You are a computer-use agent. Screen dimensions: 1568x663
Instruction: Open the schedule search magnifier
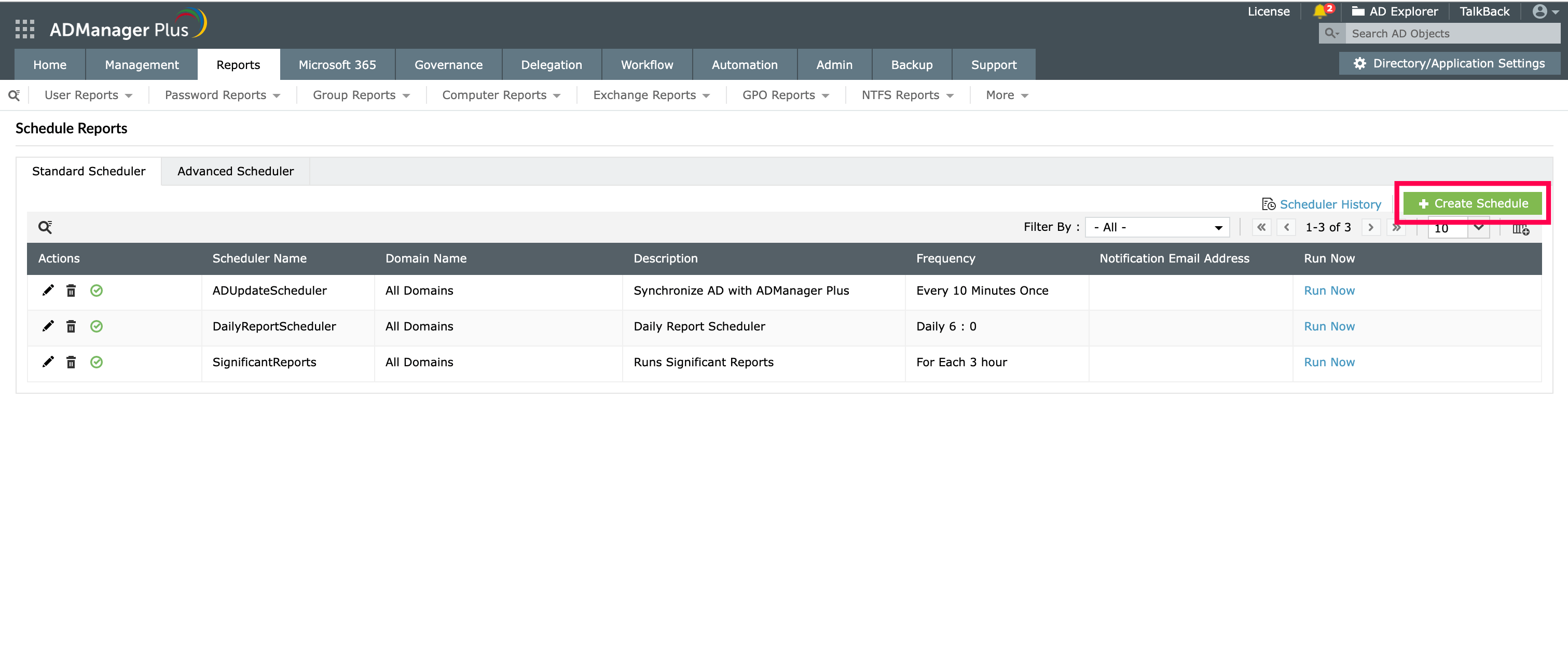(x=45, y=227)
